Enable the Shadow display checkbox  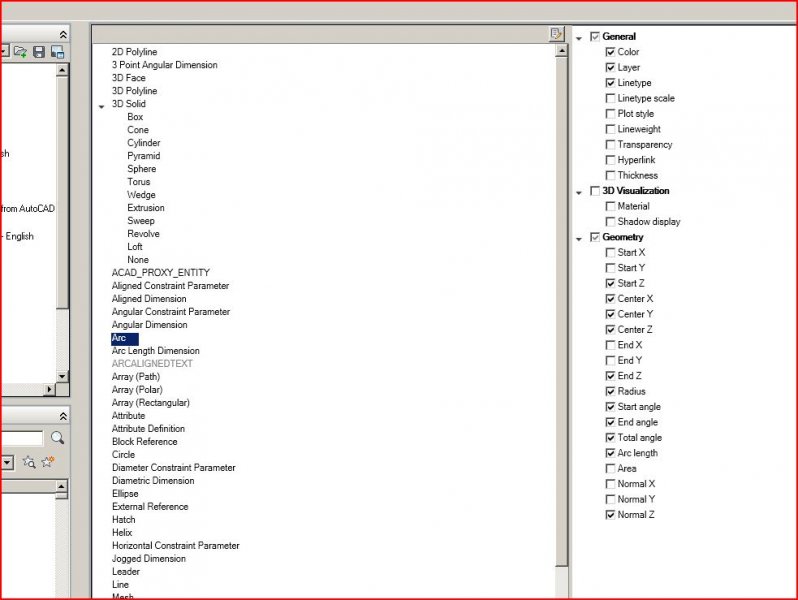pos(610,222)
